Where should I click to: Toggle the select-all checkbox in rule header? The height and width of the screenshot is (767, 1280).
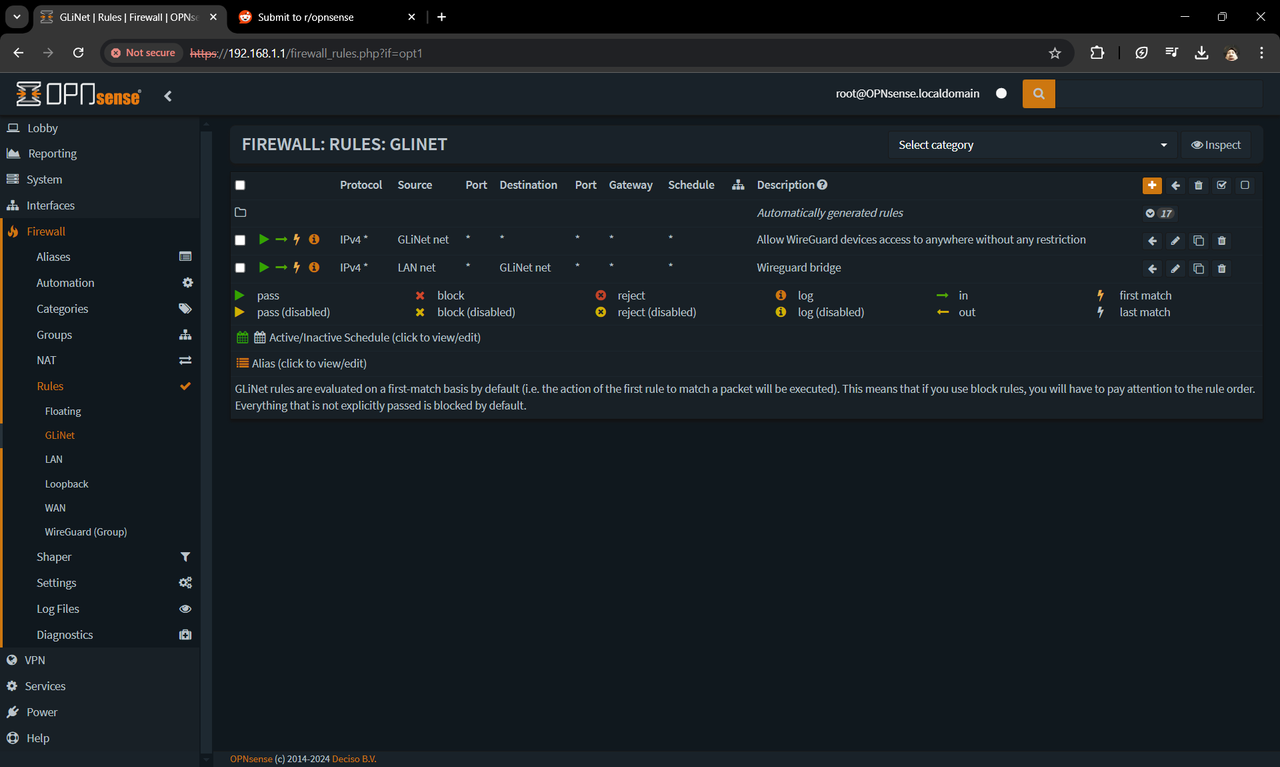pyautogui.click(x=240, y=185)
